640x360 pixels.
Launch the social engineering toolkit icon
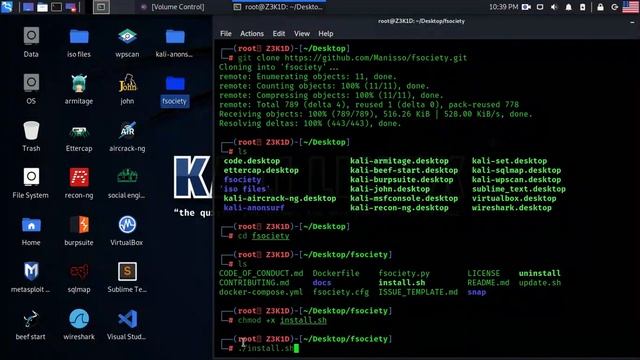click(x=127, y=183)
